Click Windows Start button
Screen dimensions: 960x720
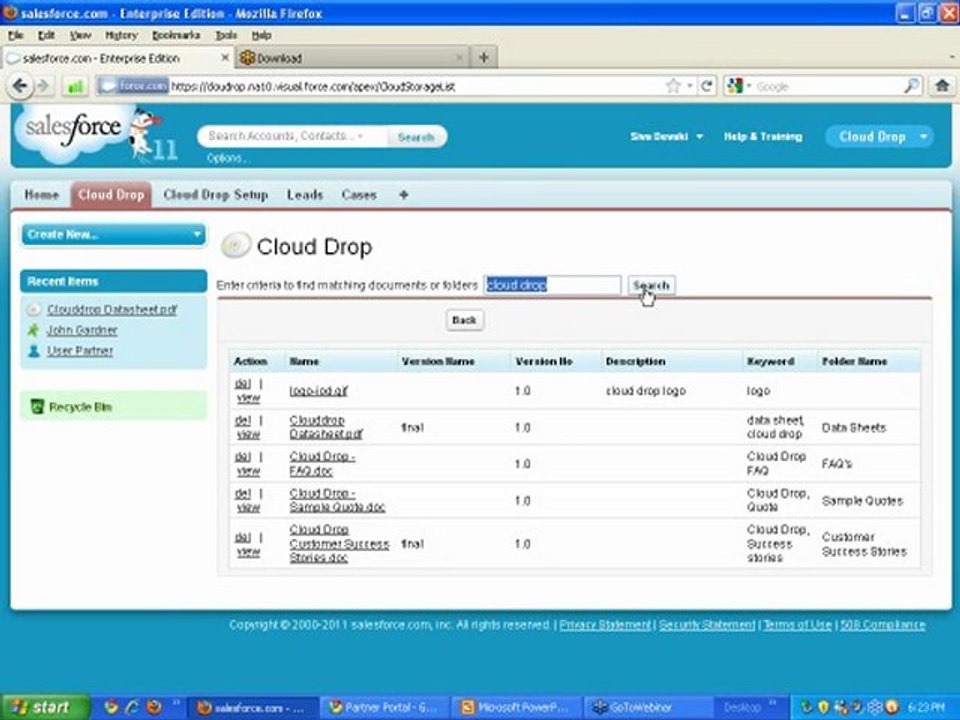44,707
